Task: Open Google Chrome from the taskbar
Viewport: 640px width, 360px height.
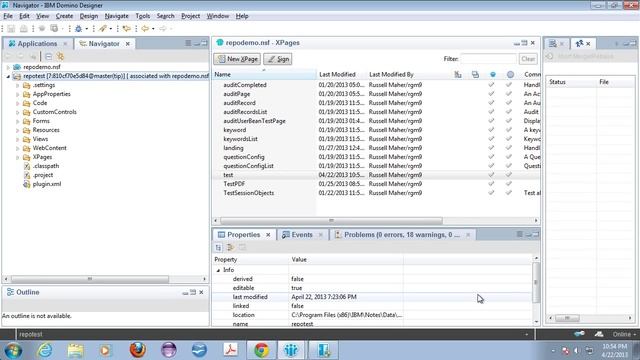Action: [x=261, y=350]
